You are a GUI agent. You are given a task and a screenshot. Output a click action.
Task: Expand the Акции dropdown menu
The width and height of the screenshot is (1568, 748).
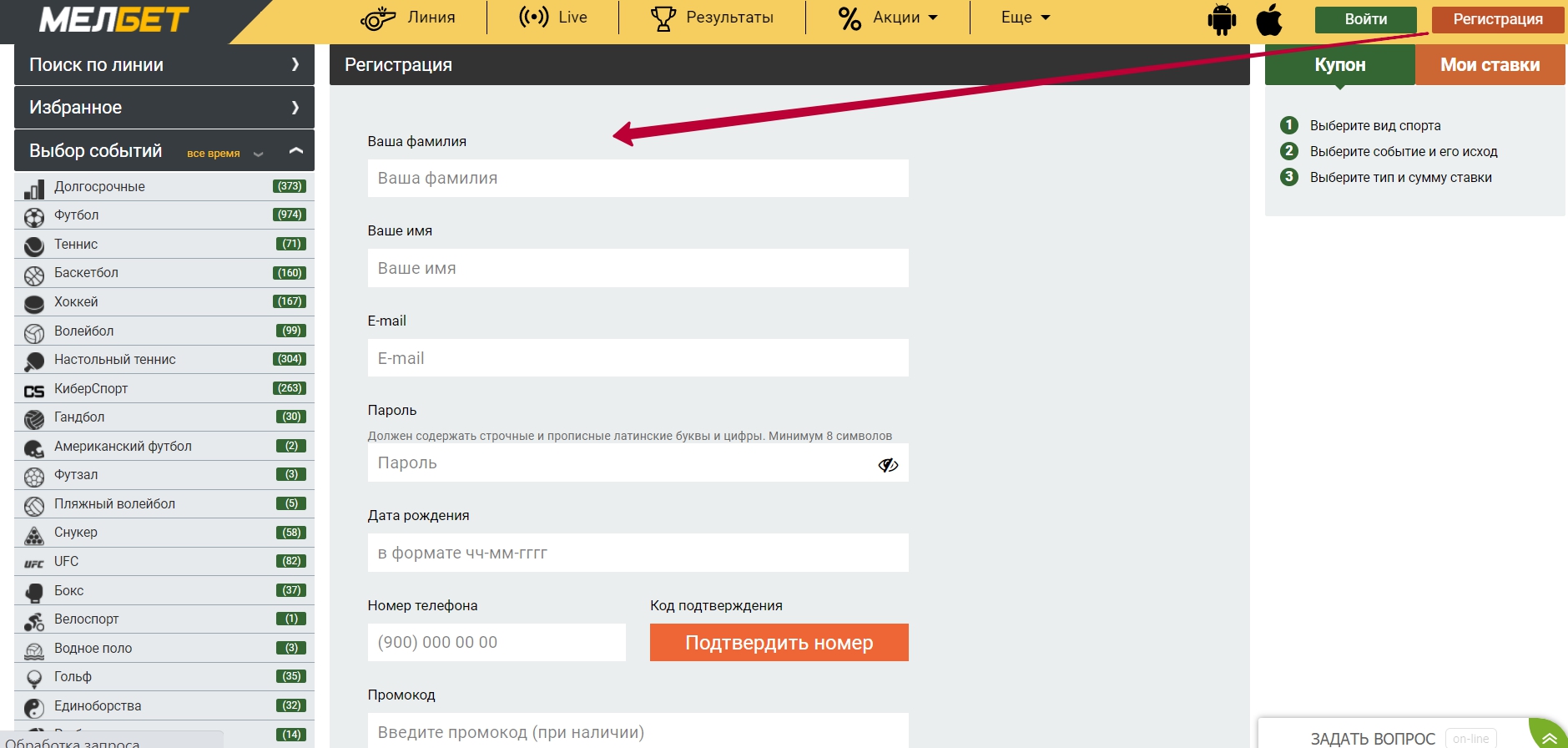[x=933, y=18]
